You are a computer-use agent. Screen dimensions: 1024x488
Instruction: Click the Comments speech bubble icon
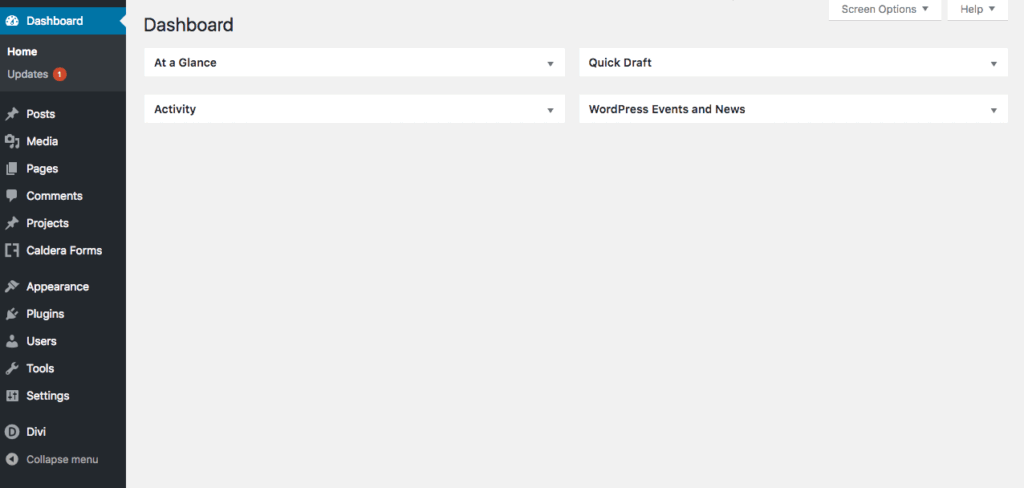[x=12, y=196]
